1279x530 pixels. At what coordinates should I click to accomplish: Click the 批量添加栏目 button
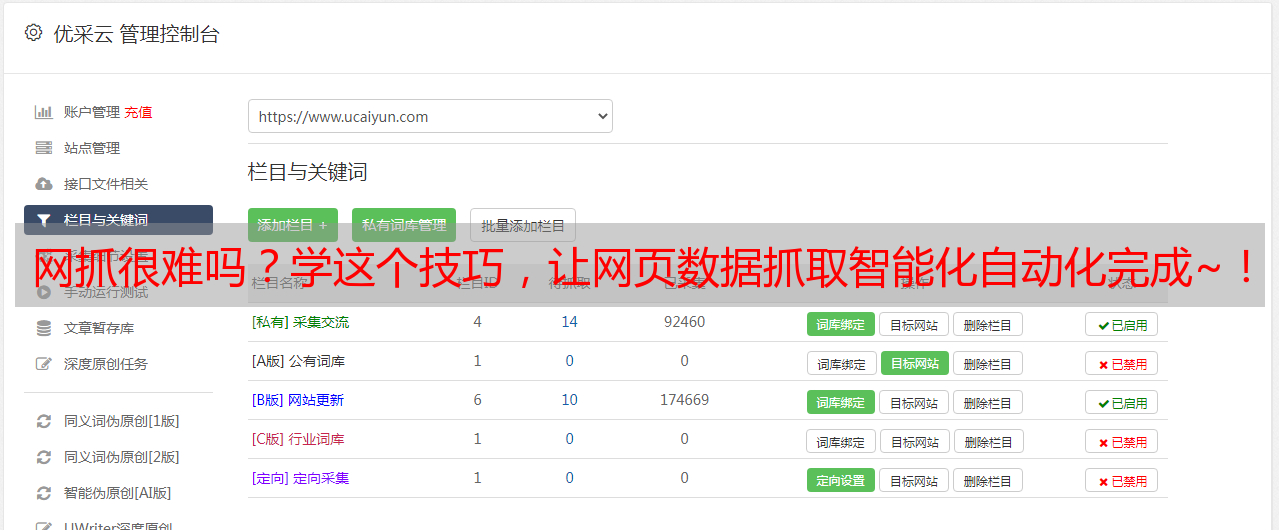click(523, 225)
